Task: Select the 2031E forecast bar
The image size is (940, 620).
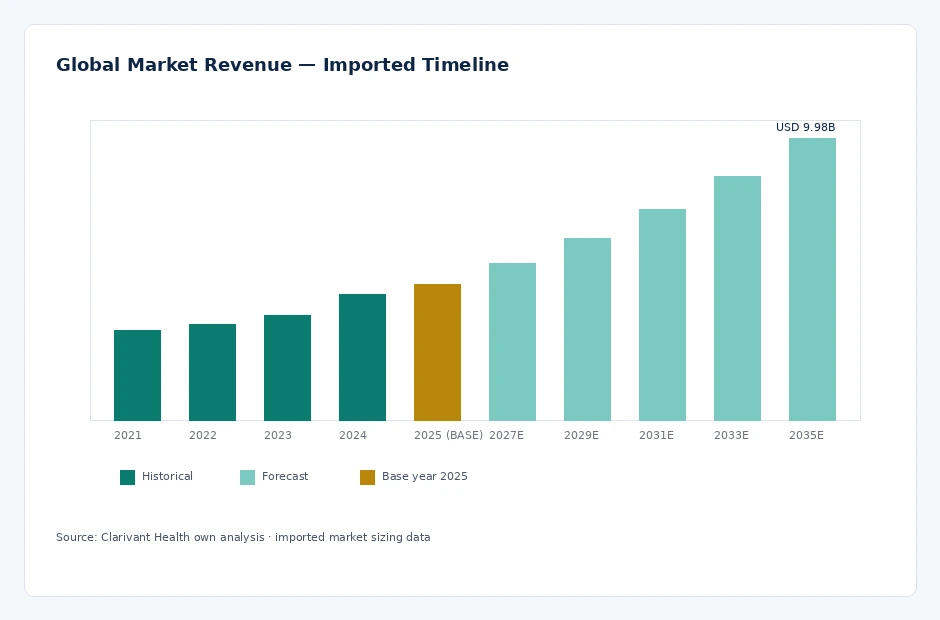Action: tap(662, 315)
